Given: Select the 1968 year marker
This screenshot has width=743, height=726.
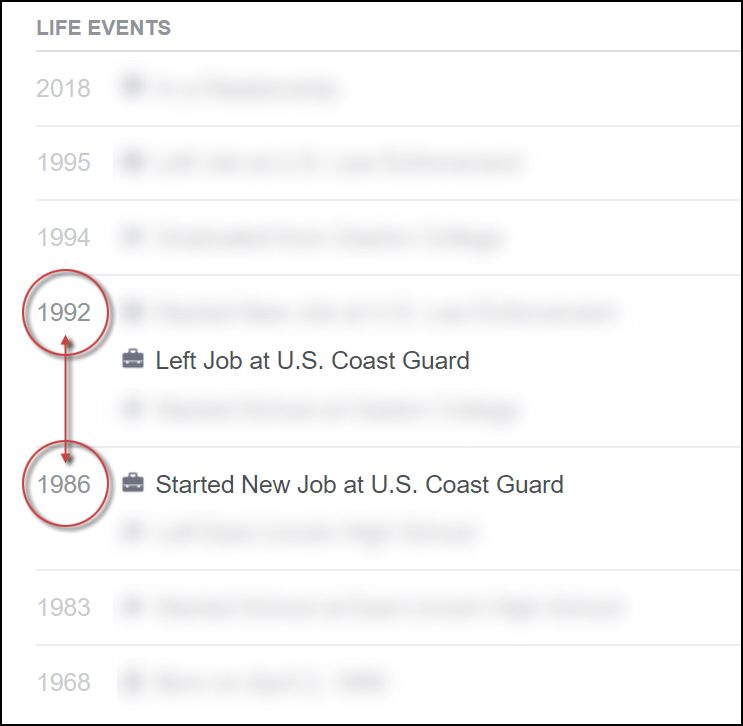Looking at the screenshot, I should [63, 682].
